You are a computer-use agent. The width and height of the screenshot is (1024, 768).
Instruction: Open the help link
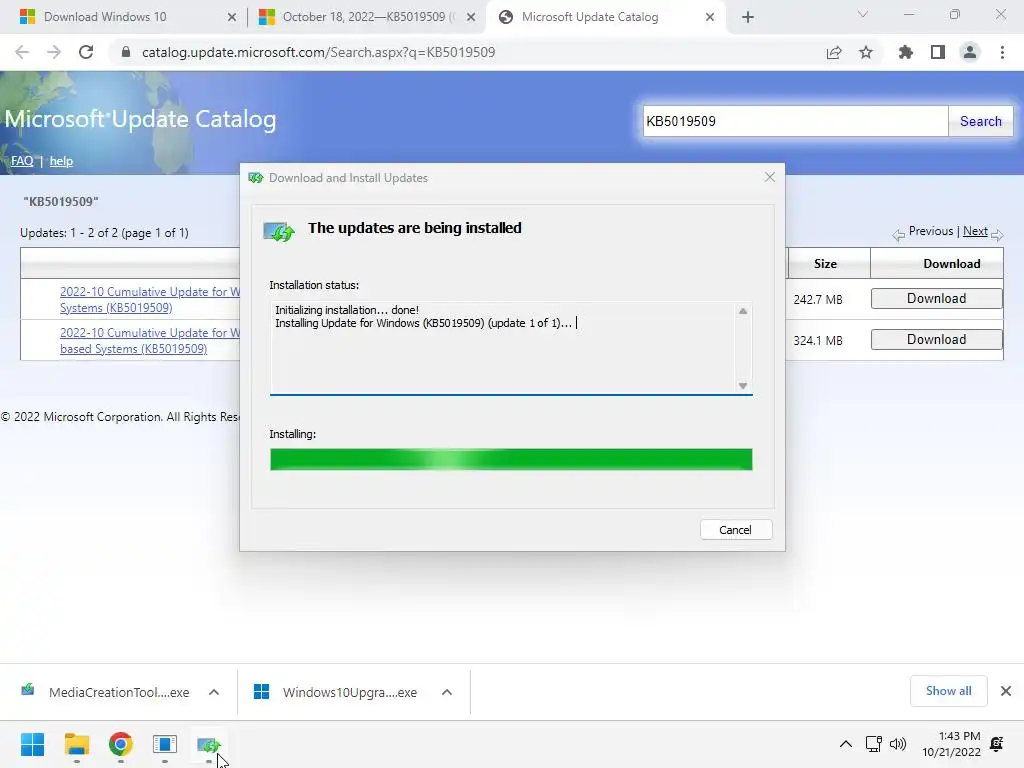[61, 161]
